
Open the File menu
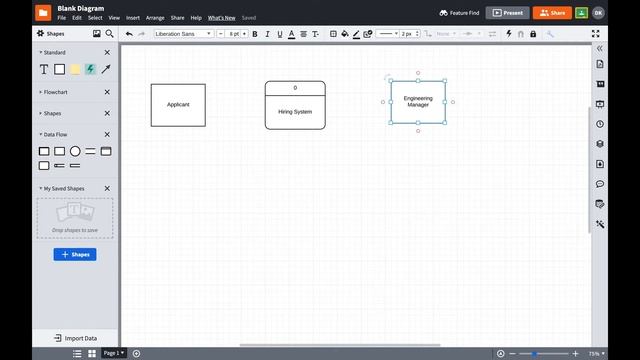[62, 18]
